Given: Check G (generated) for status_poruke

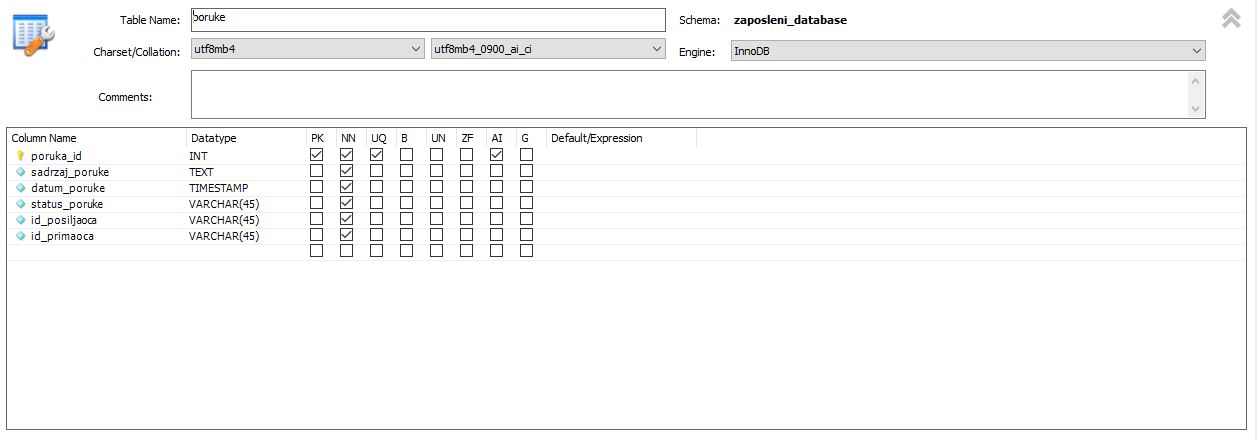Looking at the screenshot, I should coord(527,203).
